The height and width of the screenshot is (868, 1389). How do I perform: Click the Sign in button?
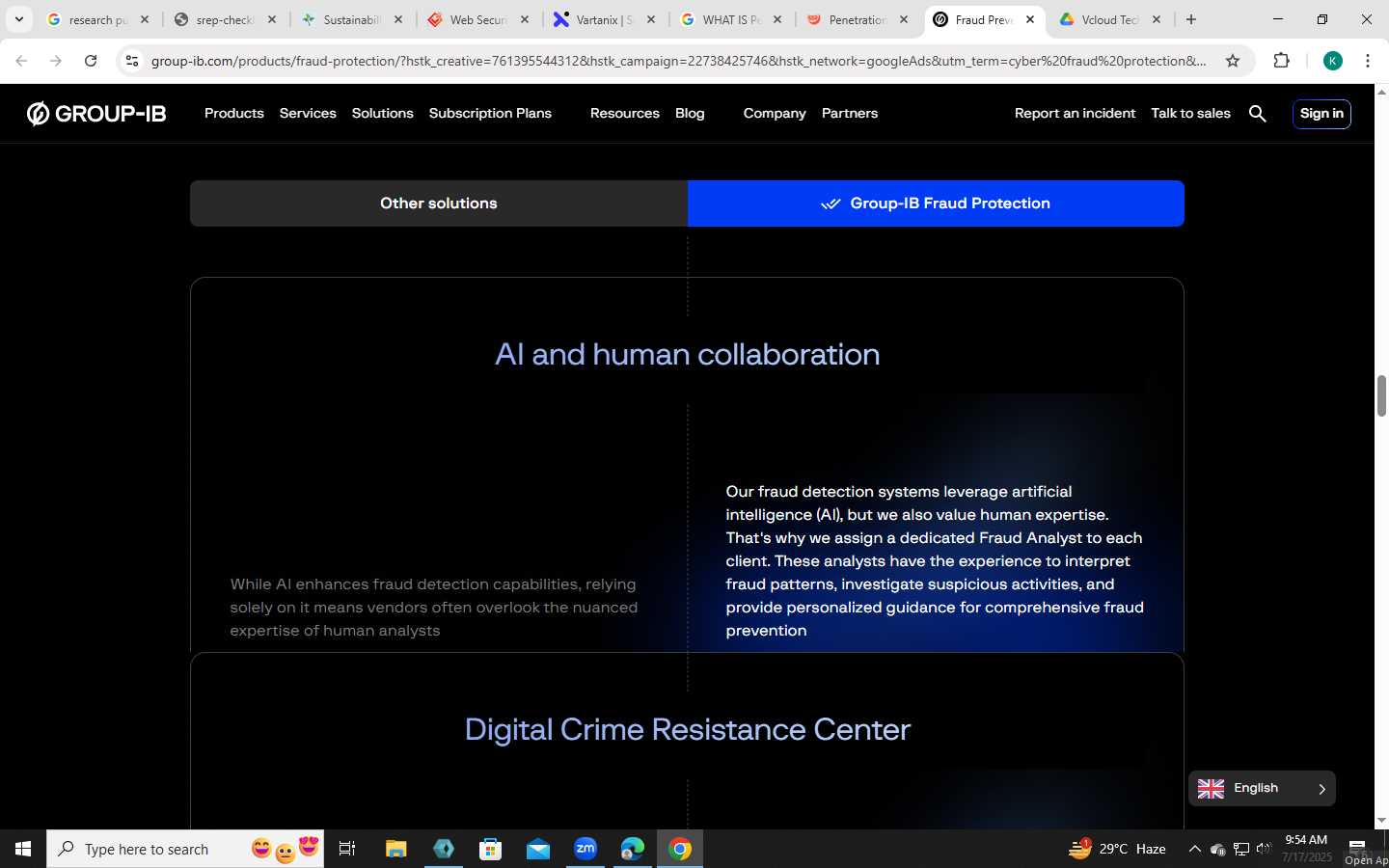(1321, 114)
